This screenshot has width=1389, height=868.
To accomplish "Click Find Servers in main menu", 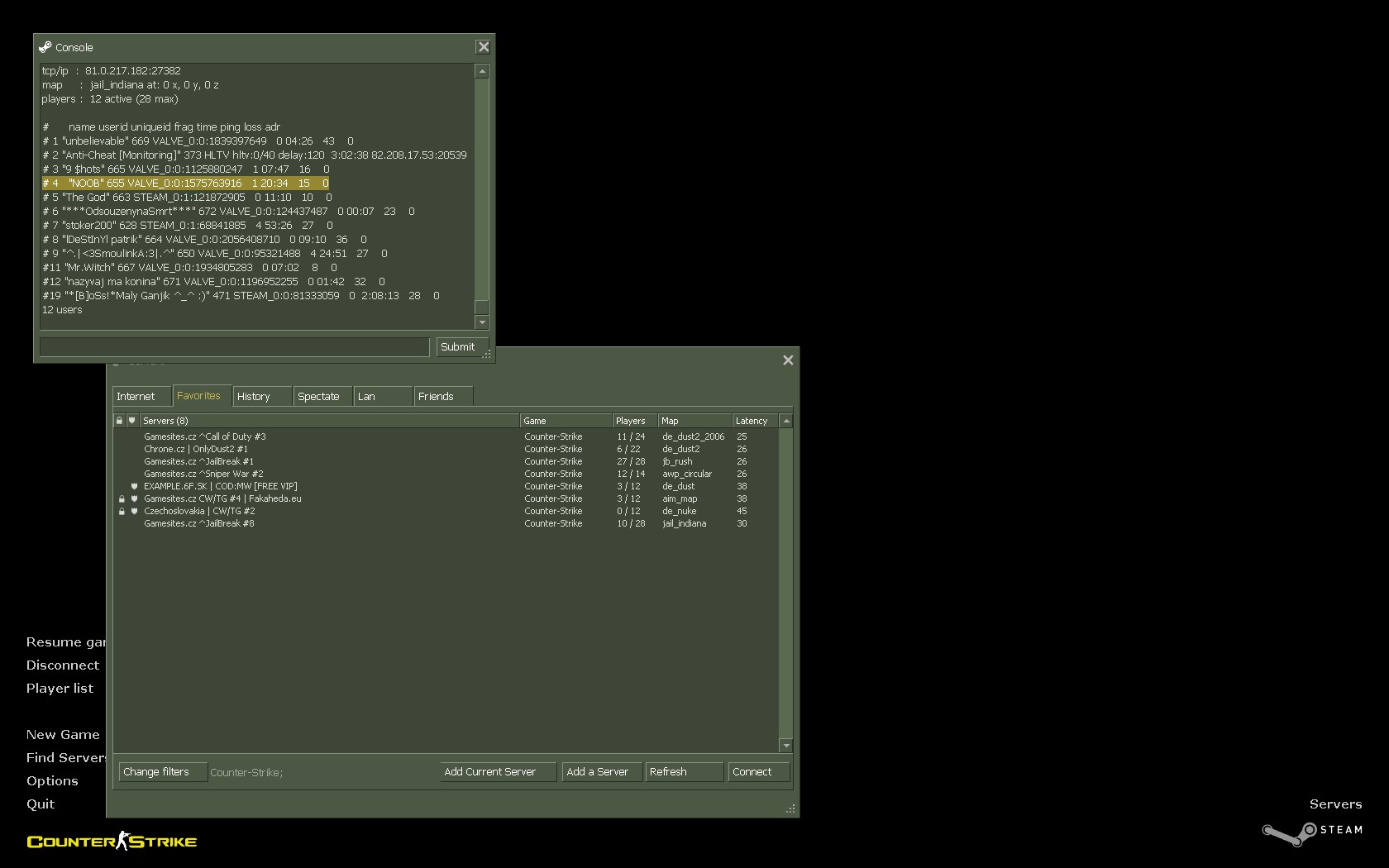I will (66, 758).
